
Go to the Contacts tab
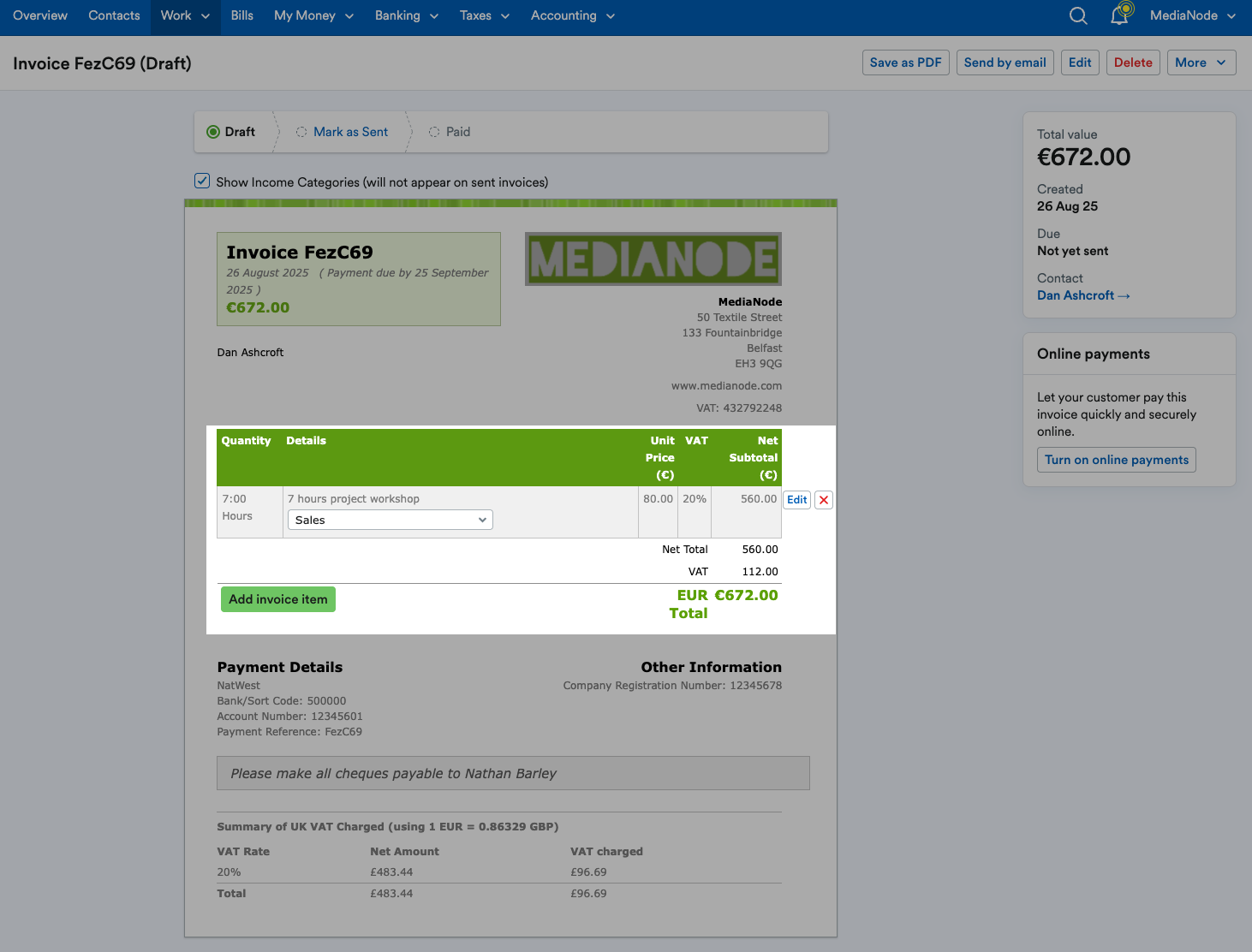pyautogui.click(x=114, y=15)
